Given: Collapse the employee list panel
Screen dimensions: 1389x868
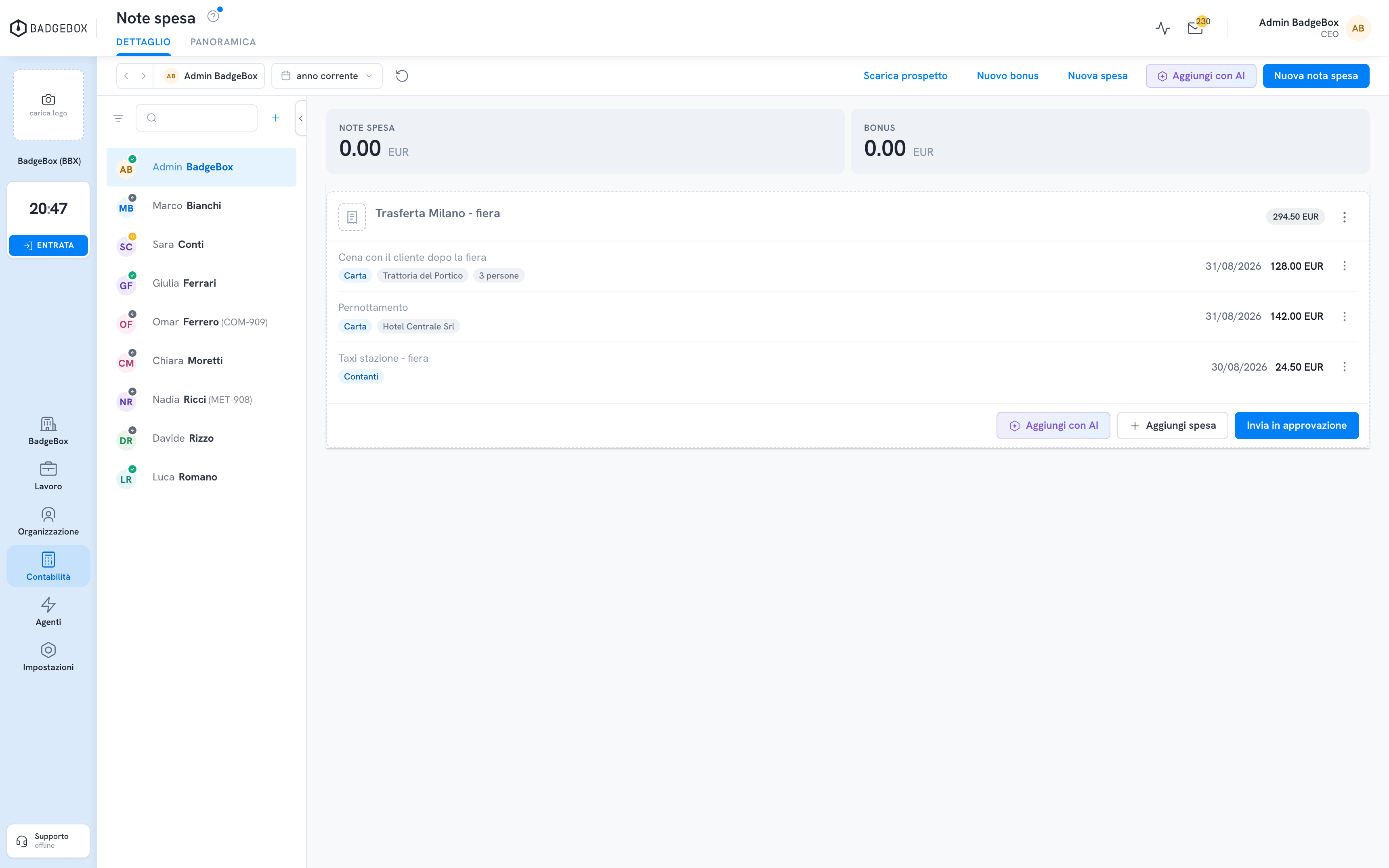Looking at the screenshot, I should coord(300,118).
